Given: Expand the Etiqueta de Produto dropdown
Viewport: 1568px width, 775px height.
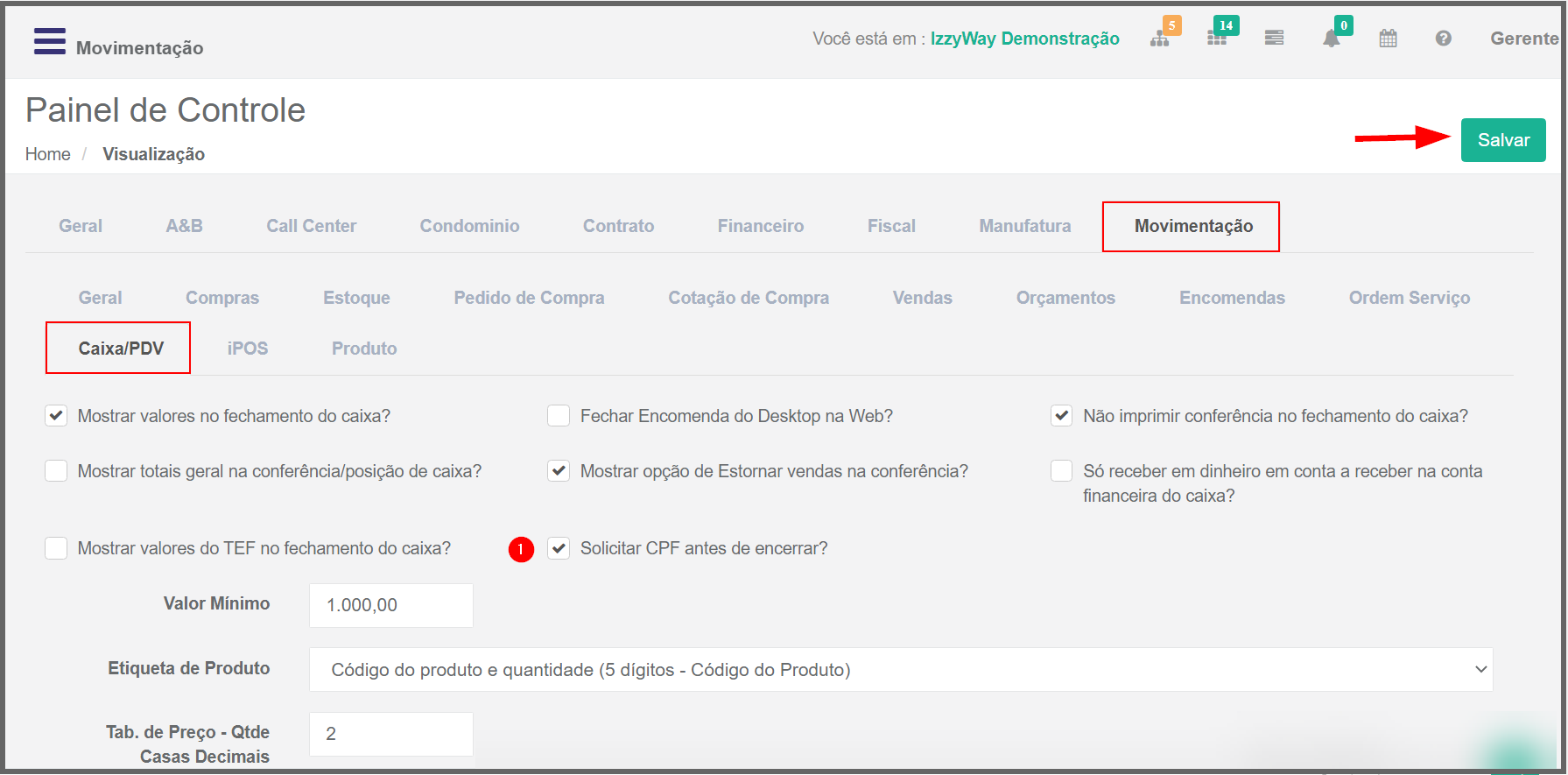Looking at the screenshot, I should (x=901, y=670).
